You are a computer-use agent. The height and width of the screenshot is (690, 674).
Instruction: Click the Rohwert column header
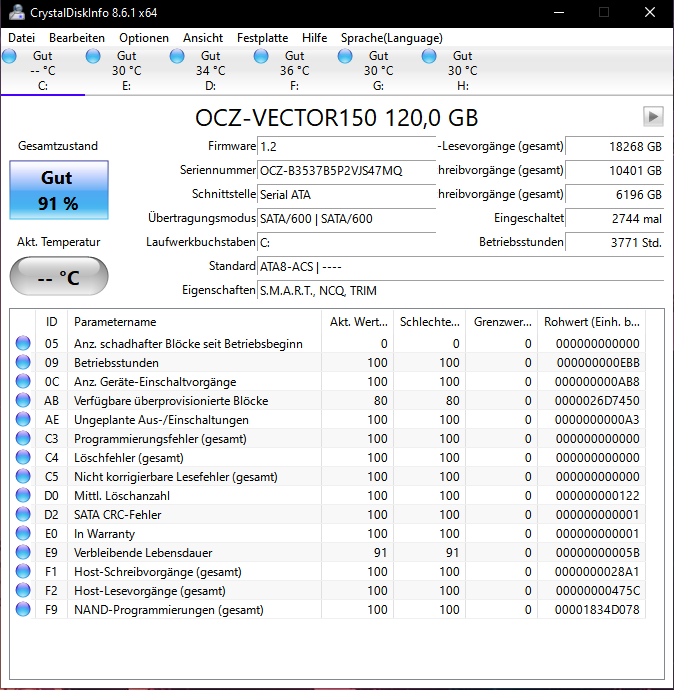click(x=592, y=322)
